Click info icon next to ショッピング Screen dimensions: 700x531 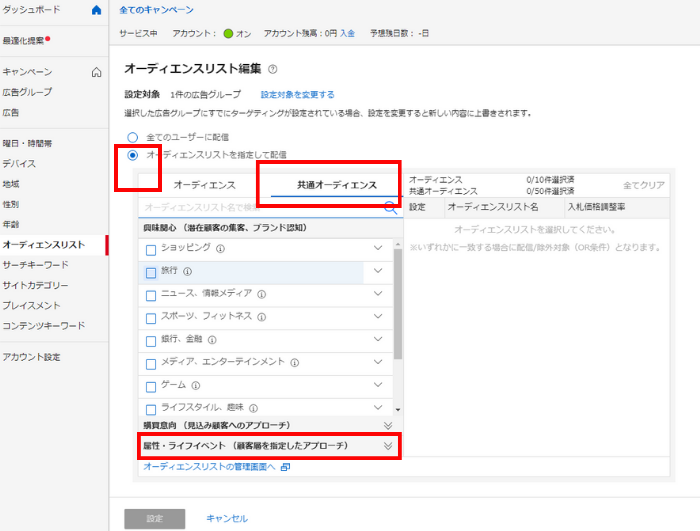(221, 249)
